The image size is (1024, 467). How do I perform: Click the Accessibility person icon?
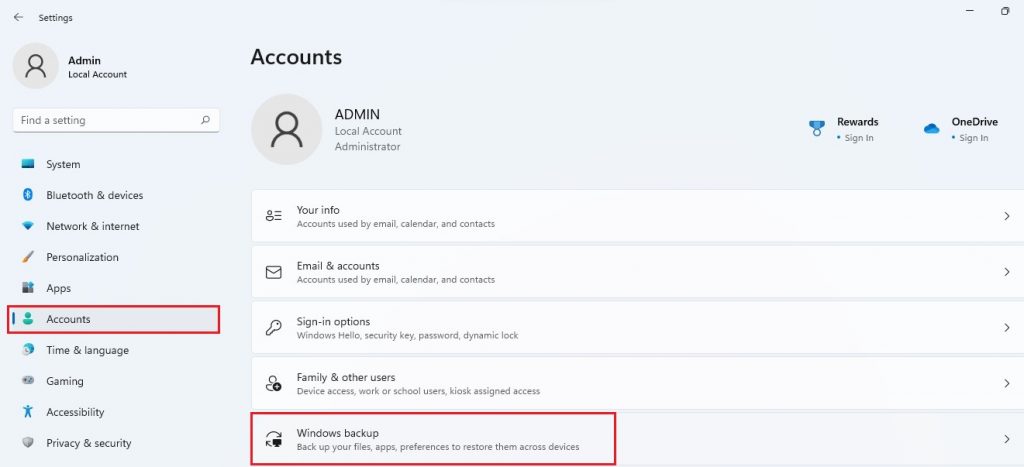pyautogui.click(x=27, y=411)
